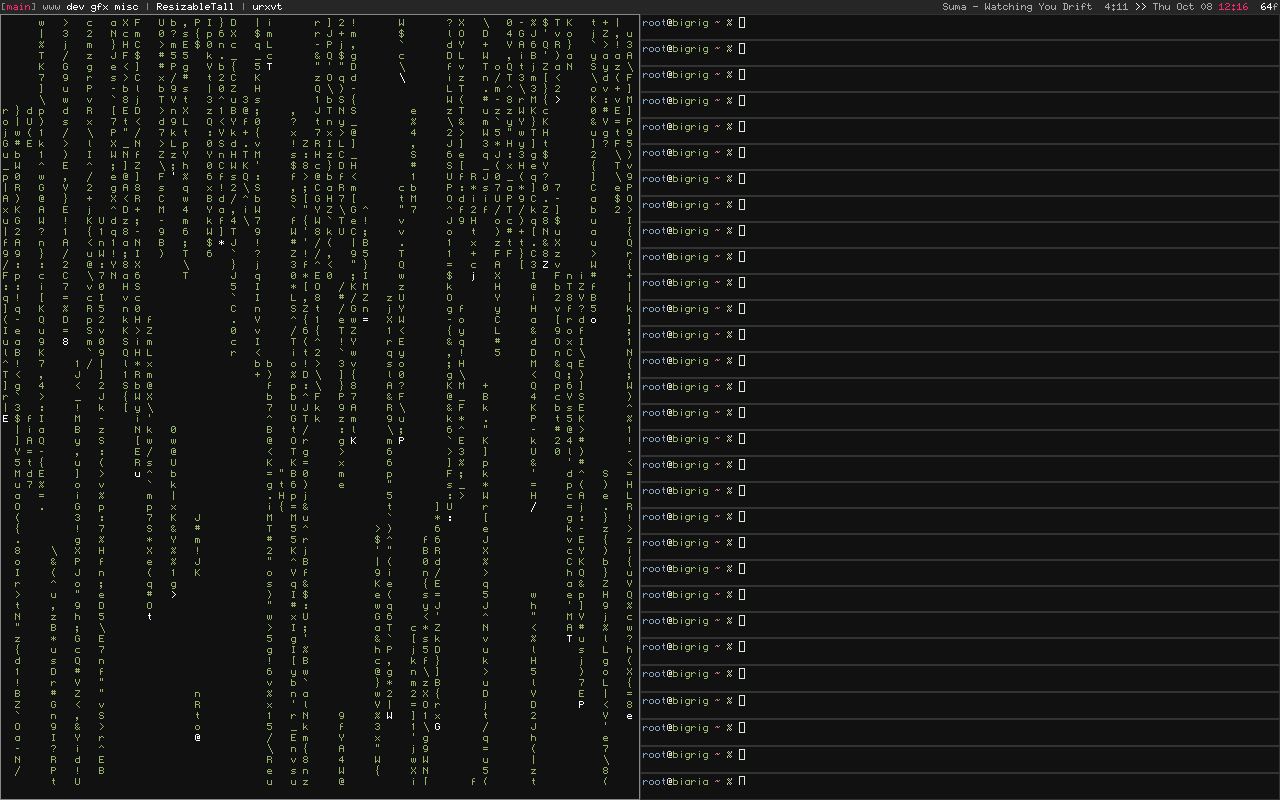Click the urxvt window title
Viewport: 1280px width, 800px height.
pyautogui.click(x=267, y=7)
